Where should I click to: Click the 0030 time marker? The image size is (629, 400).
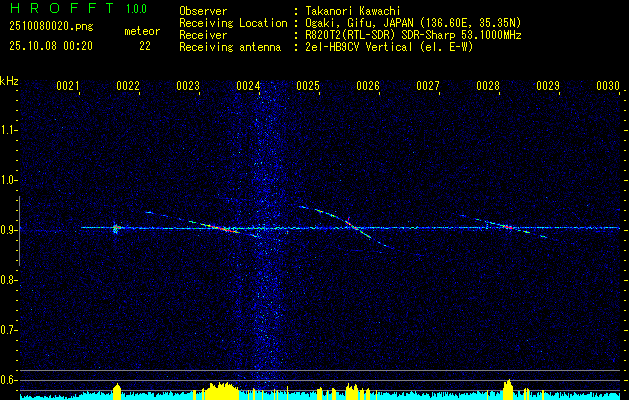tap(608, 86)
